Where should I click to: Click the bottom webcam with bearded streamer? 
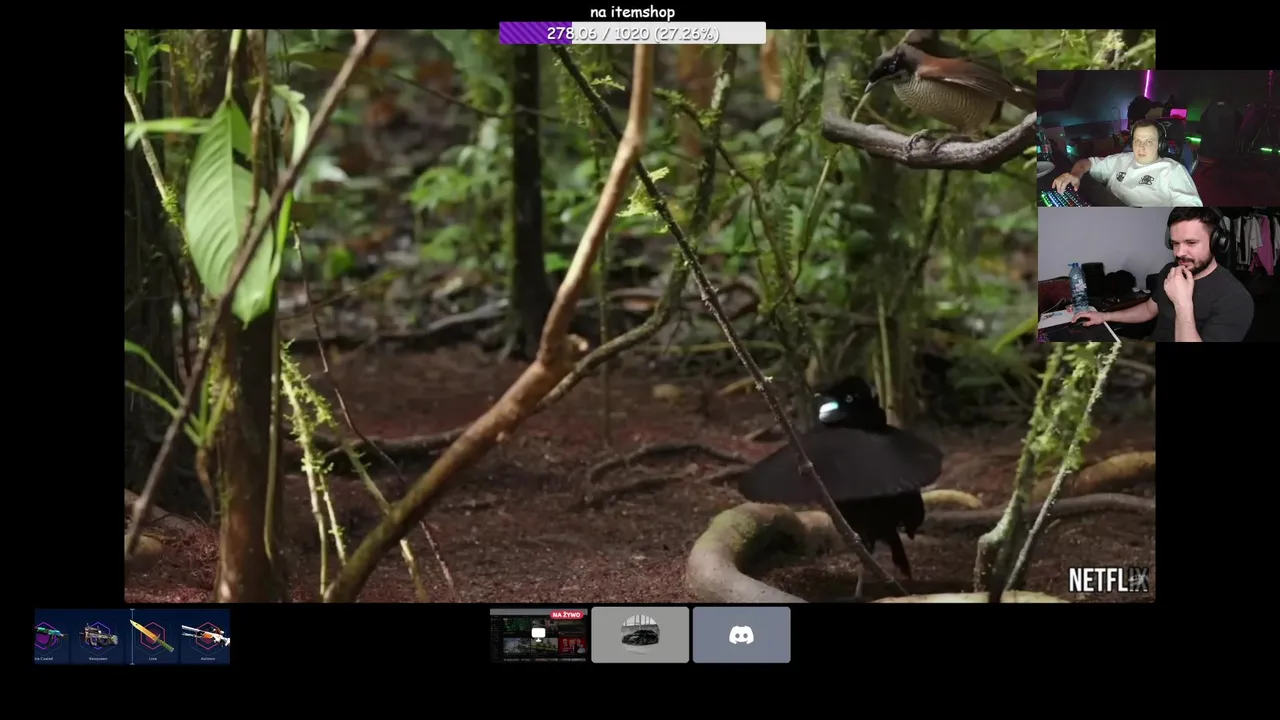[x=1158, y=275]
